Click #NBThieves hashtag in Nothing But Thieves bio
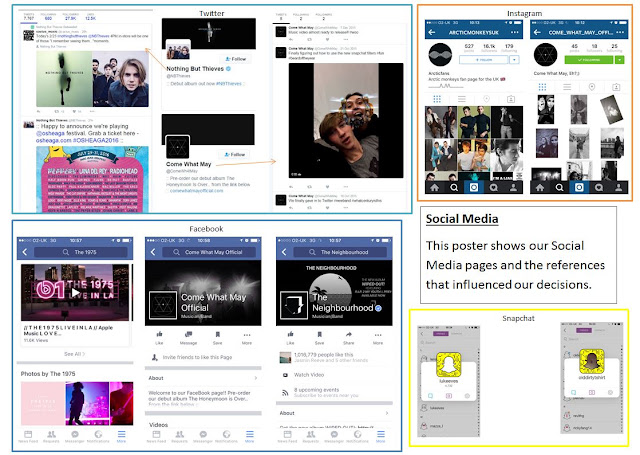The image size is (640, 455). pyautogui.click(x=229, y=84)
